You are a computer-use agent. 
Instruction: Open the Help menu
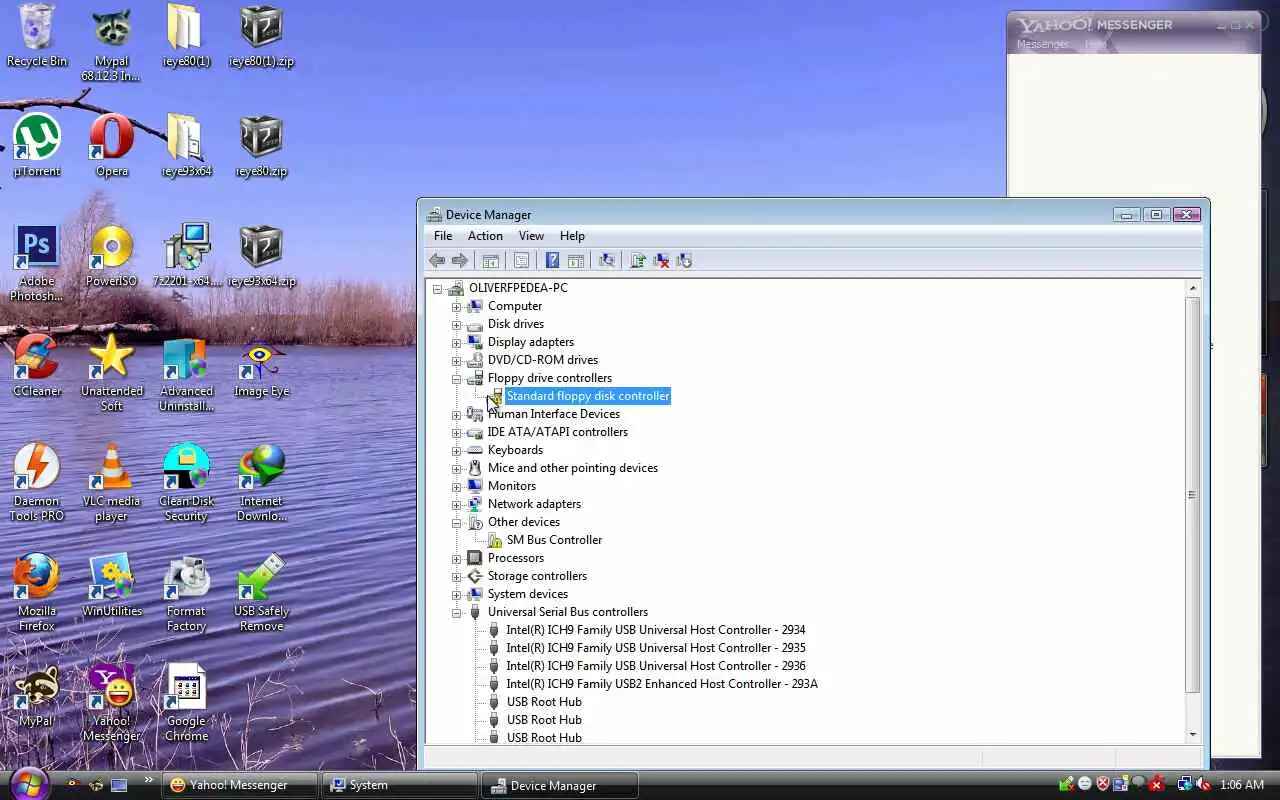point(572,236)
